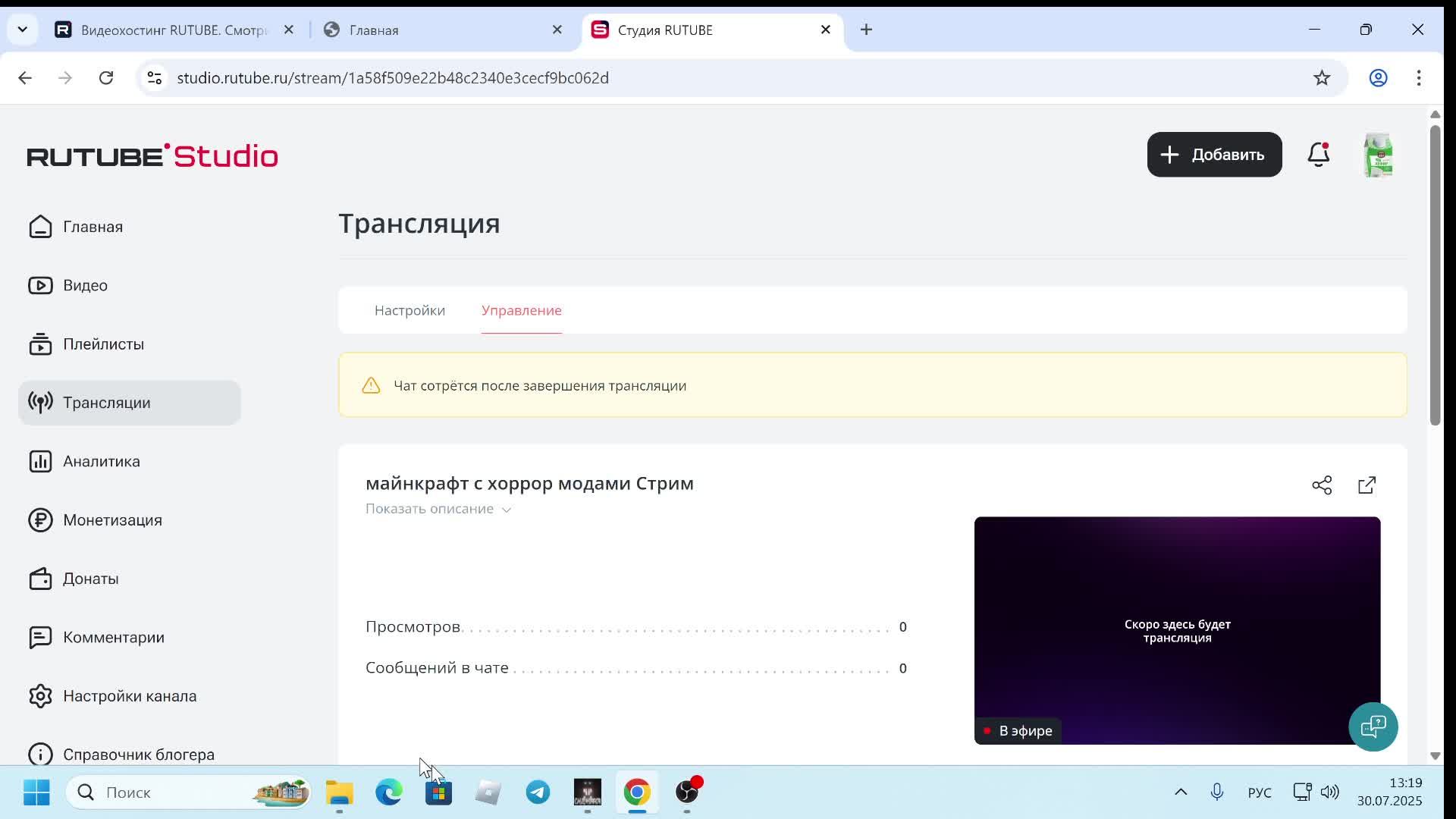Image resolution: width=1456 pixels, height=819 pixels.
Task: Click the Добавить button
Action: 1214,155
